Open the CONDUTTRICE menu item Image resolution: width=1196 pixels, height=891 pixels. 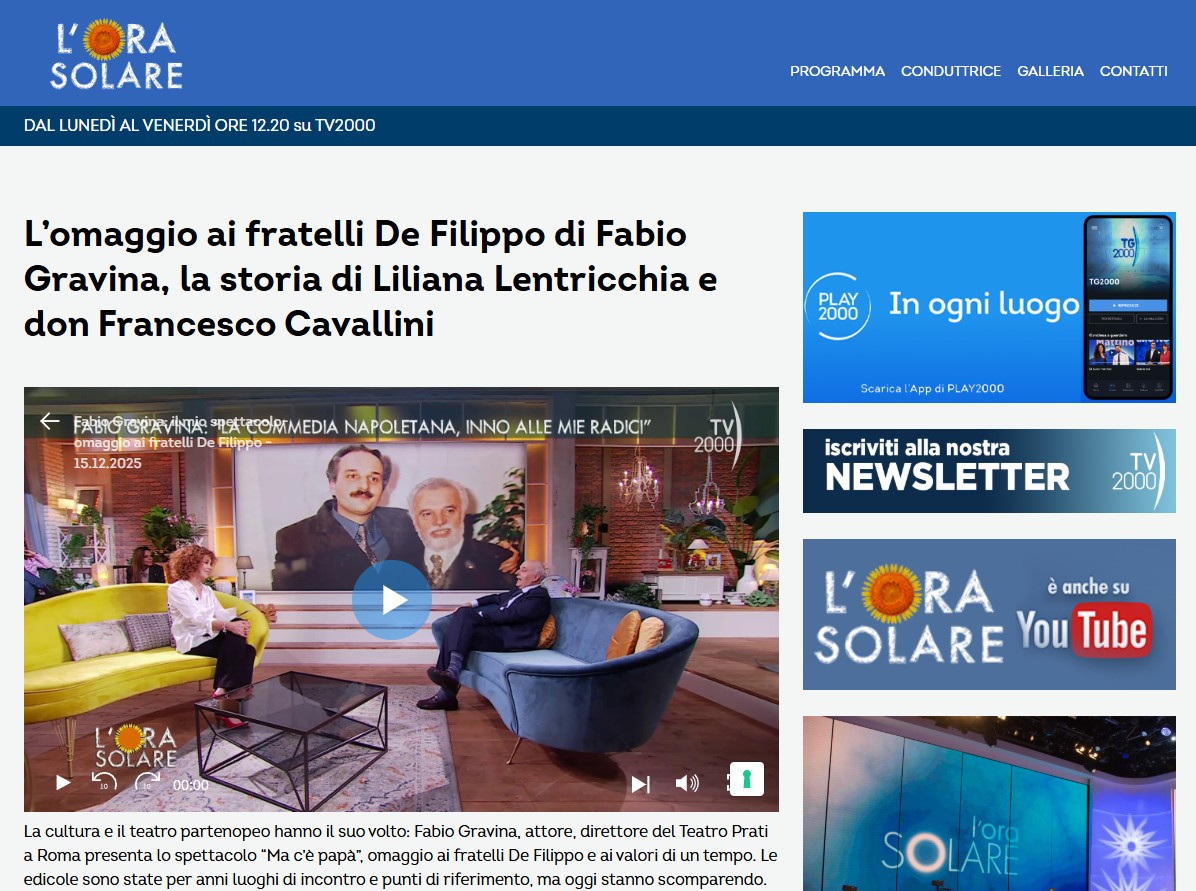pyautogui.click(x=950, y=71)
